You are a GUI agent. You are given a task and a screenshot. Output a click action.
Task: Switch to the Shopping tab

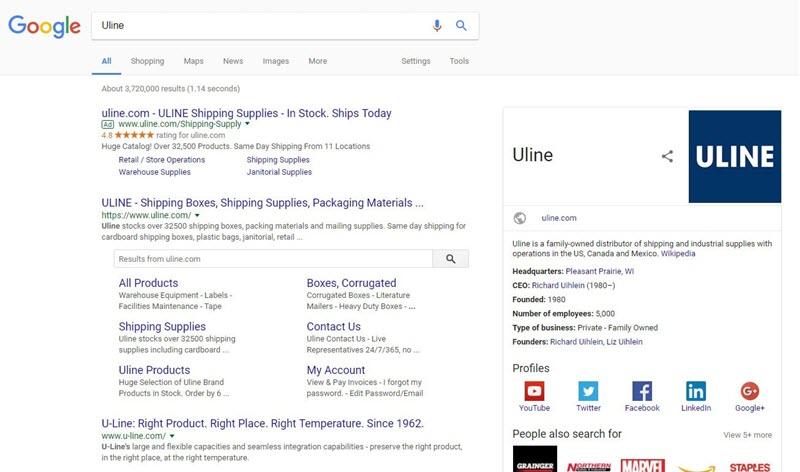[147, 61]
